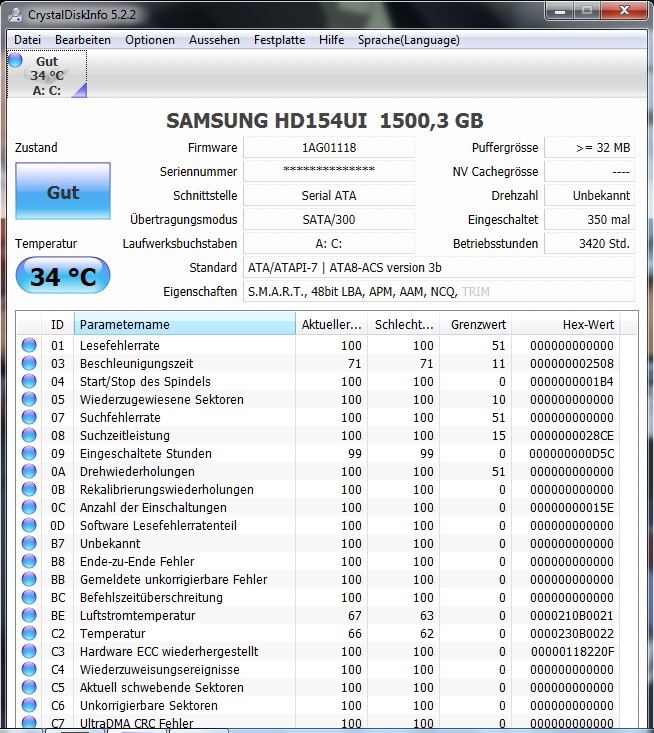Click the Eigenschaften features field

pyautogui.click(x=438, y=292)
